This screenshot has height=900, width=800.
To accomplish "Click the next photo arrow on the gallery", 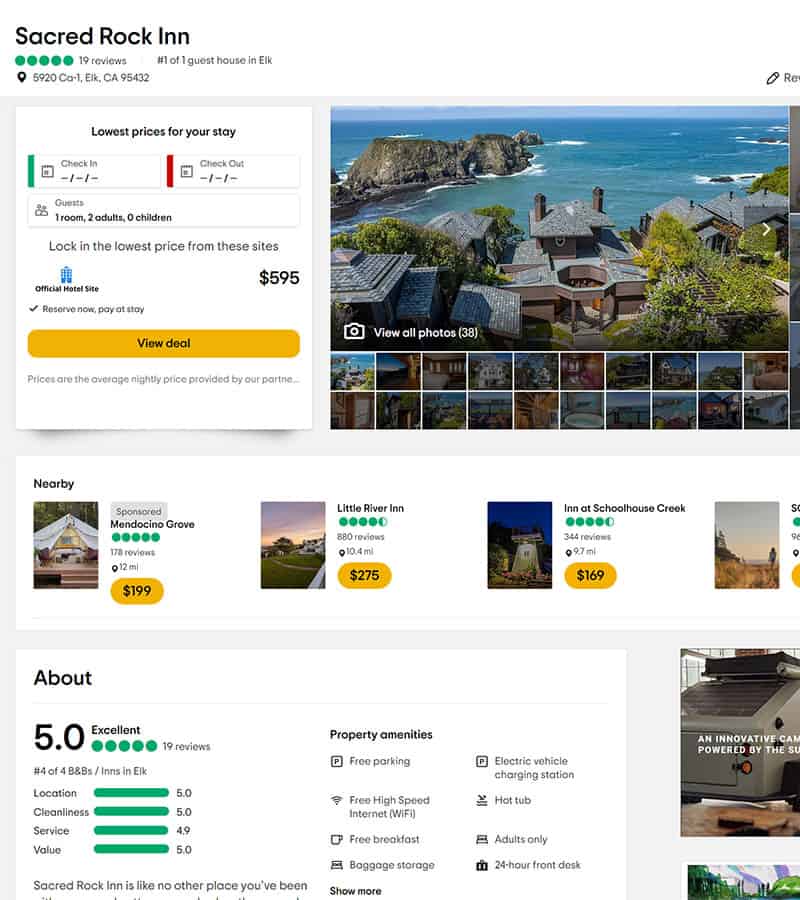I will pos(767,228).
